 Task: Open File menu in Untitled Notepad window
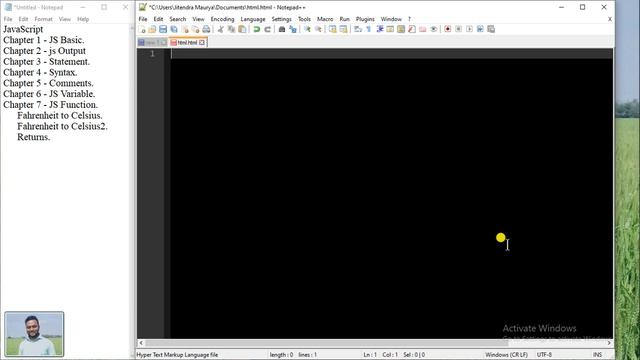tap(8, 19)
